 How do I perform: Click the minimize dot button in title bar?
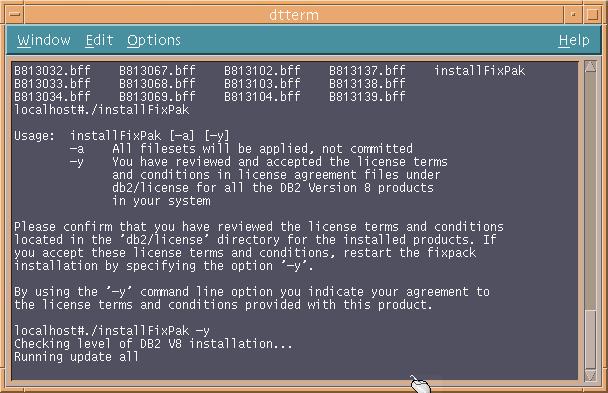573,14
